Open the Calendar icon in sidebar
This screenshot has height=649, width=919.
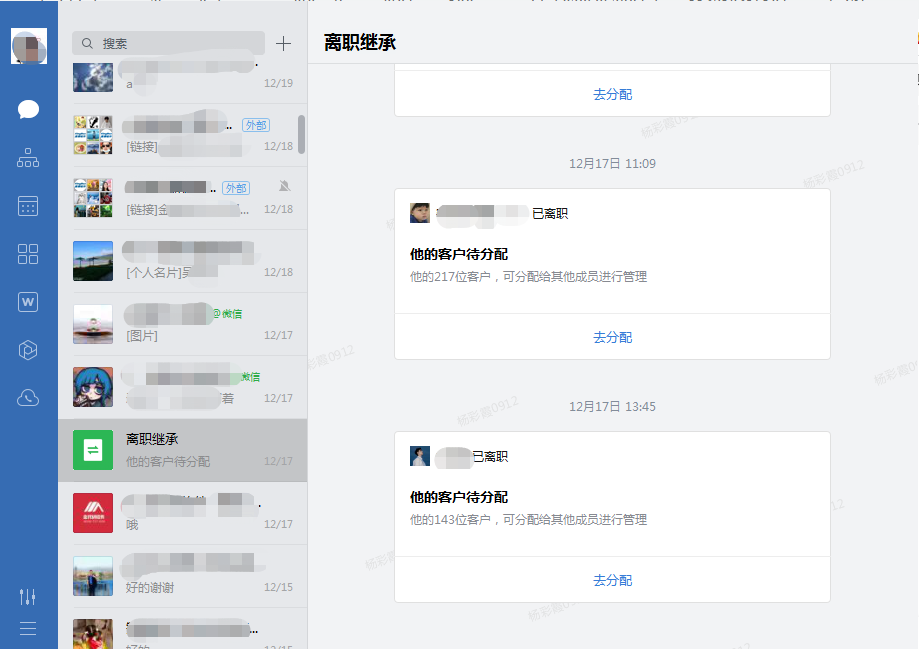point(28,206)
